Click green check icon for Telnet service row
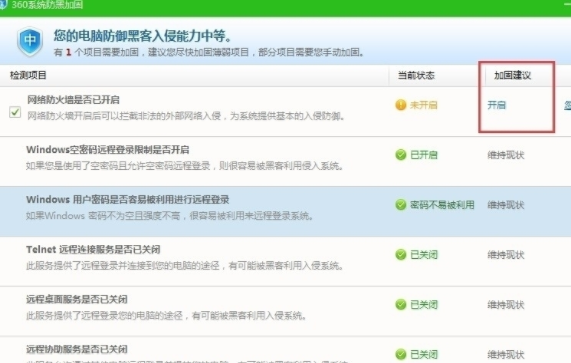Image resolution: width=571 pixels, height=363 pixels. point(401,255)
